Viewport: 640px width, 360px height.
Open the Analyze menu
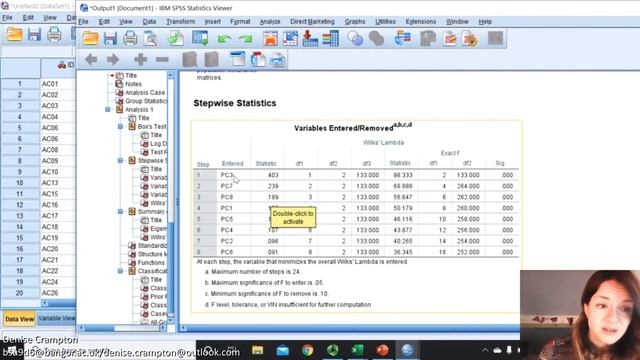pos(270,22)
